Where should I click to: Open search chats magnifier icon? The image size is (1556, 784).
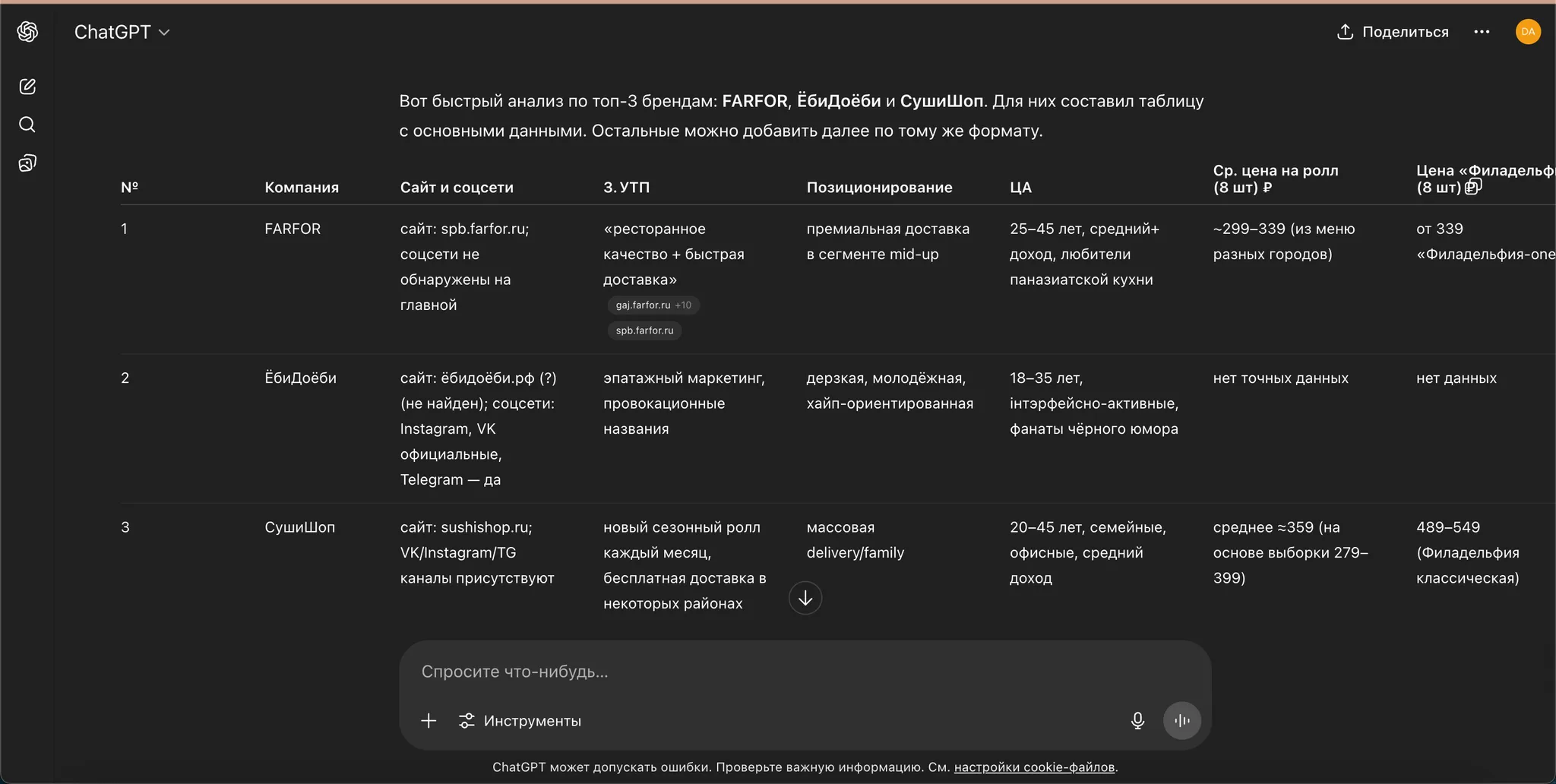coord(27,125)
